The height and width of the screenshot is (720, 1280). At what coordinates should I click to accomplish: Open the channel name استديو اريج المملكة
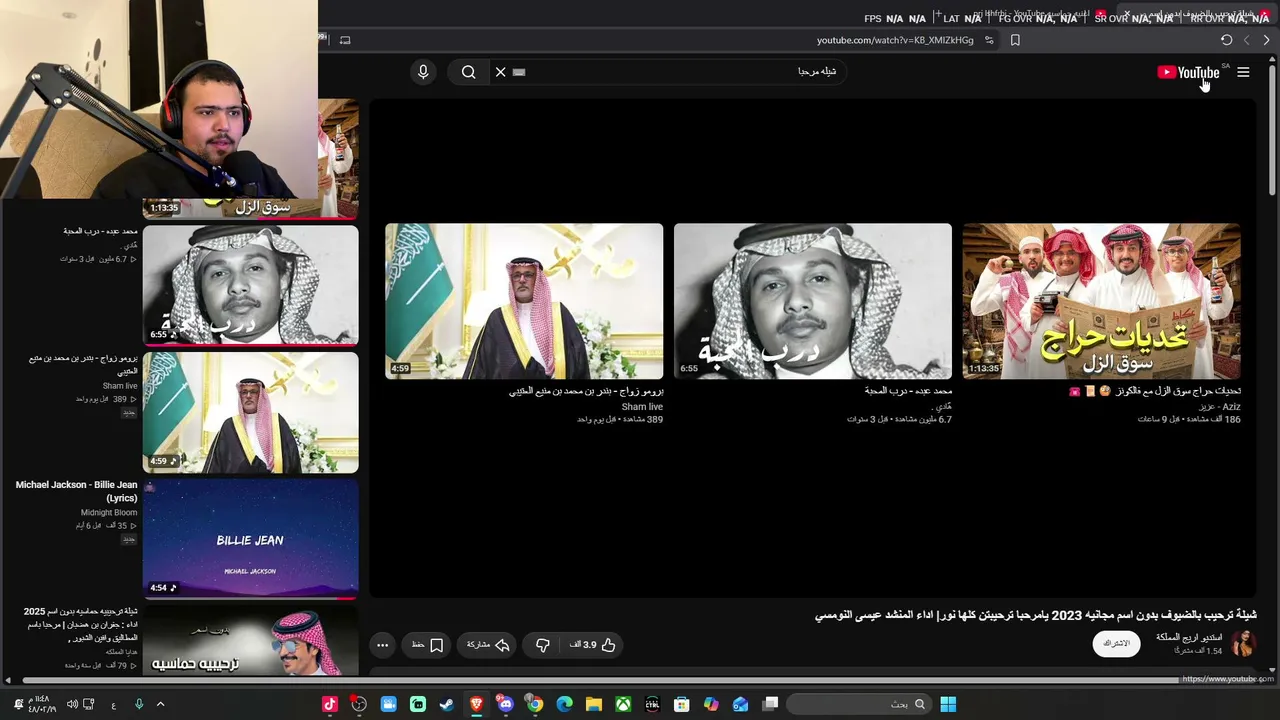coord(1189,637)
